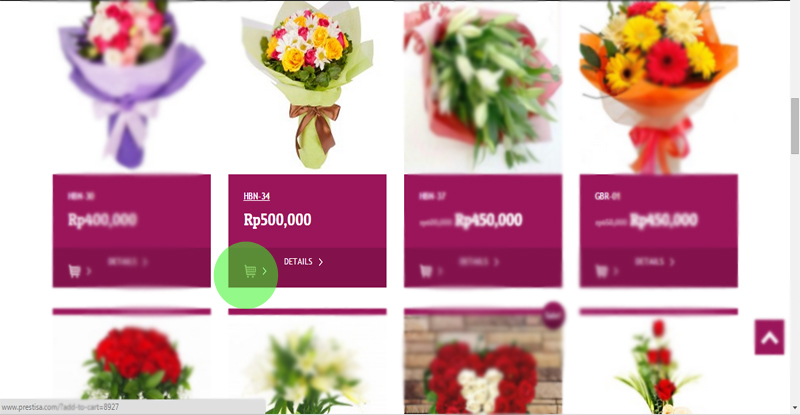
Task: Click the purple wrapped bouquet image
Action: (132, 86)
